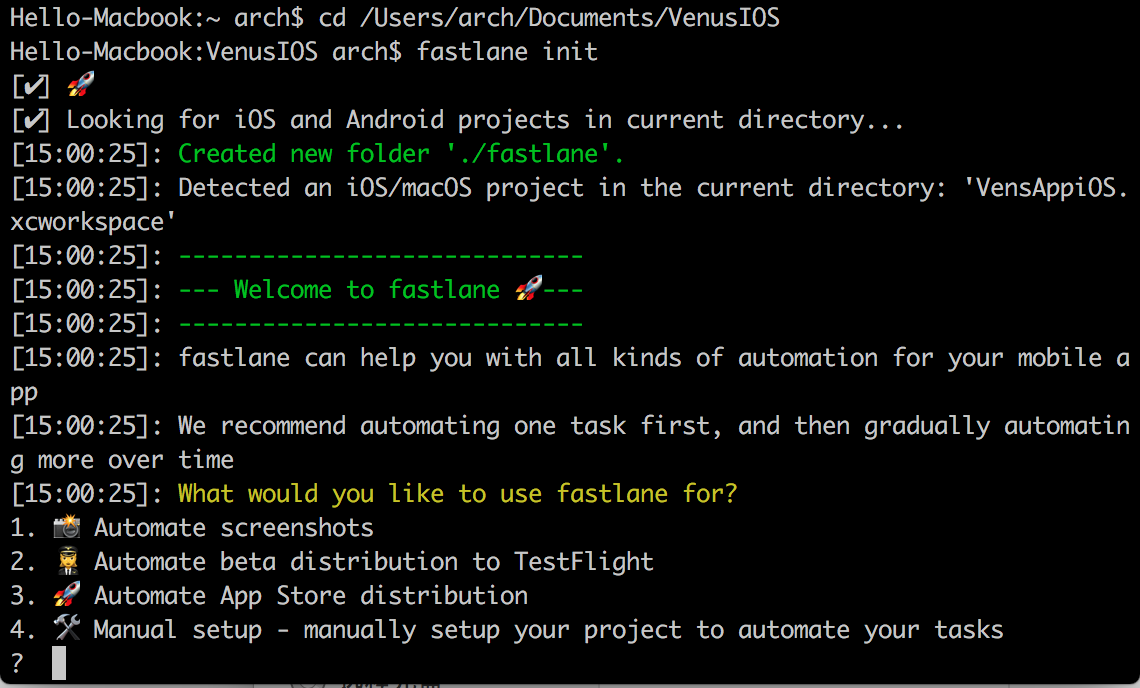Viewport: 1140px width, 688px height.
Task: Click the terminal cursor after the question mark prompt
Action: click(59, 663)
